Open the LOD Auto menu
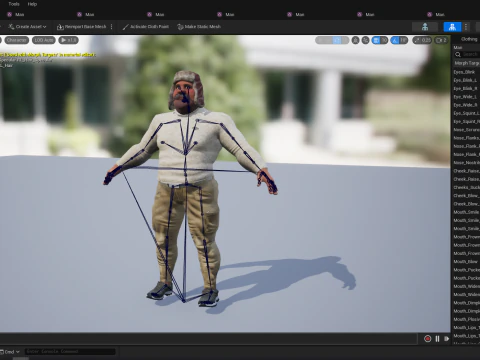Image resolution: width=480 pixels, height=360 pixels. click(x=44, y=40)
